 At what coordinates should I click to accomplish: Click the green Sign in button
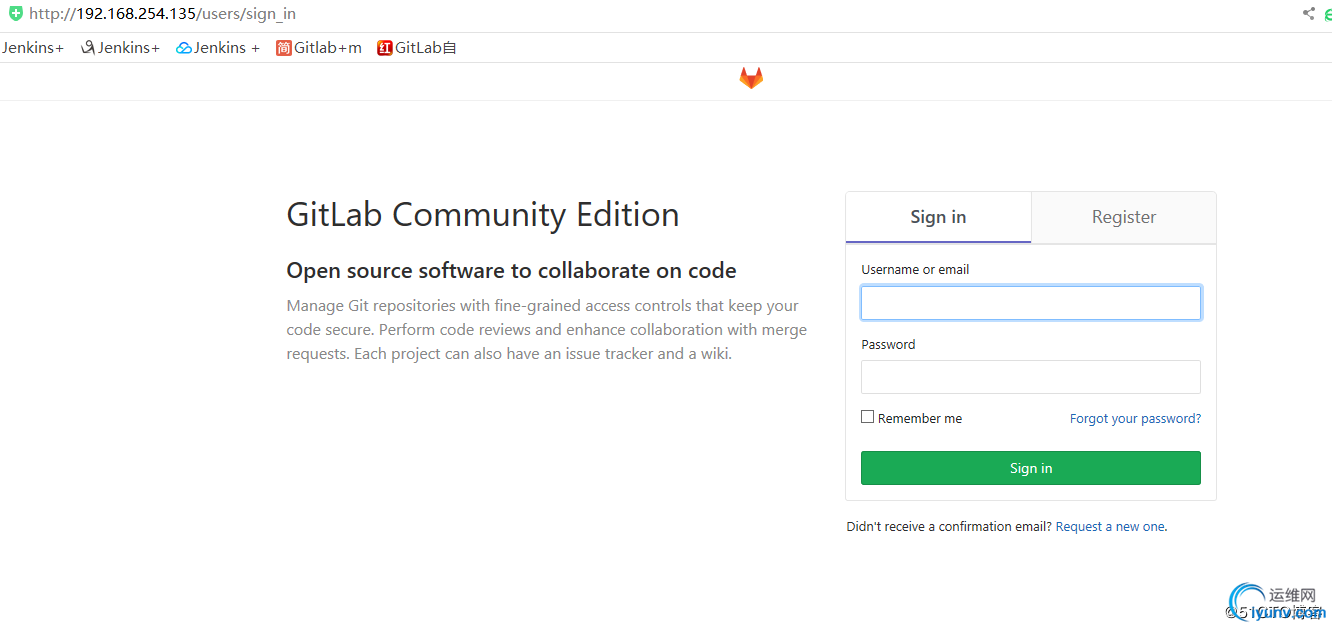(x=1031, y=468)
